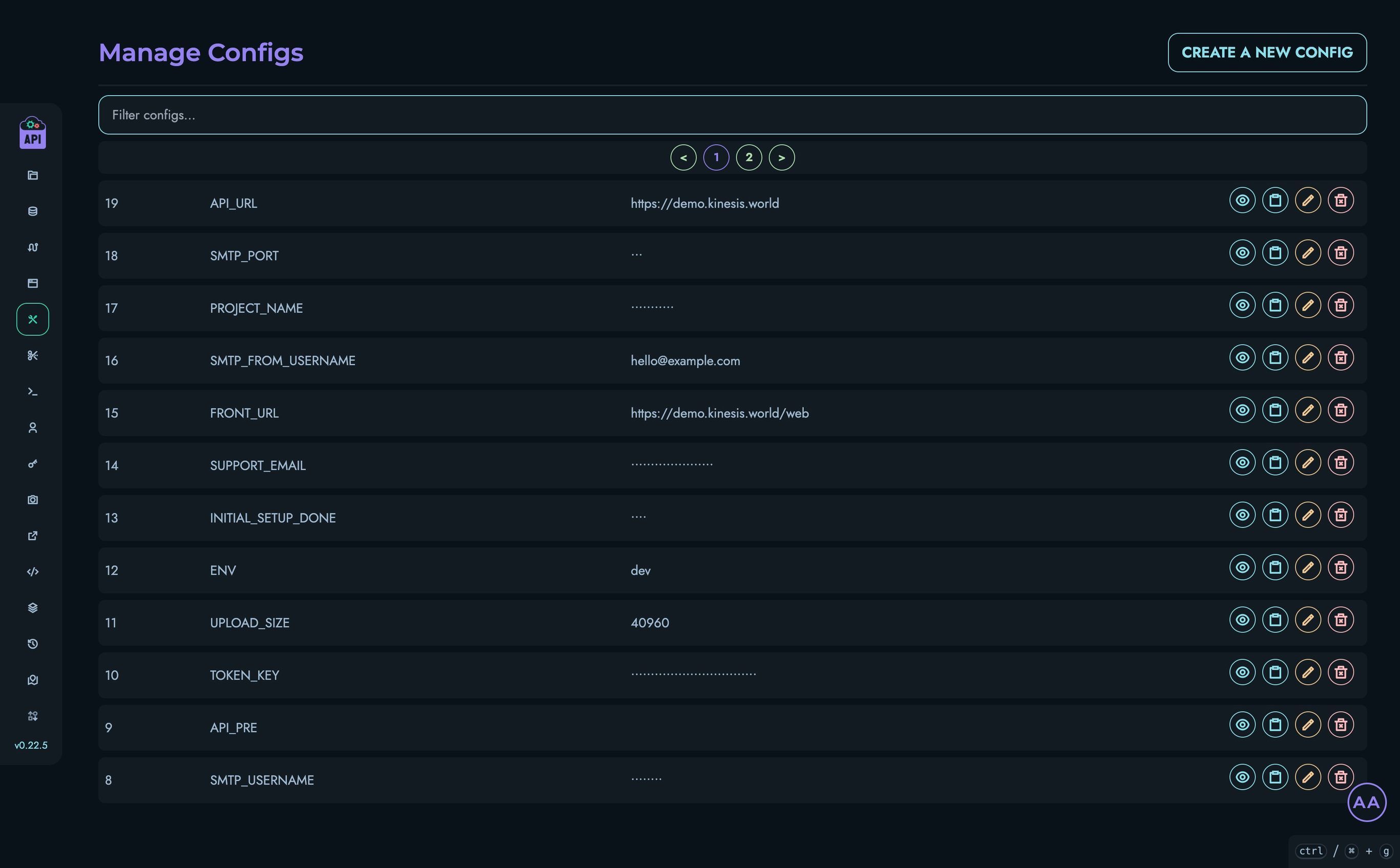Click the SMTP_USERNAME config name
This screenshot has width=1400, height=868.
pos(262,780)
